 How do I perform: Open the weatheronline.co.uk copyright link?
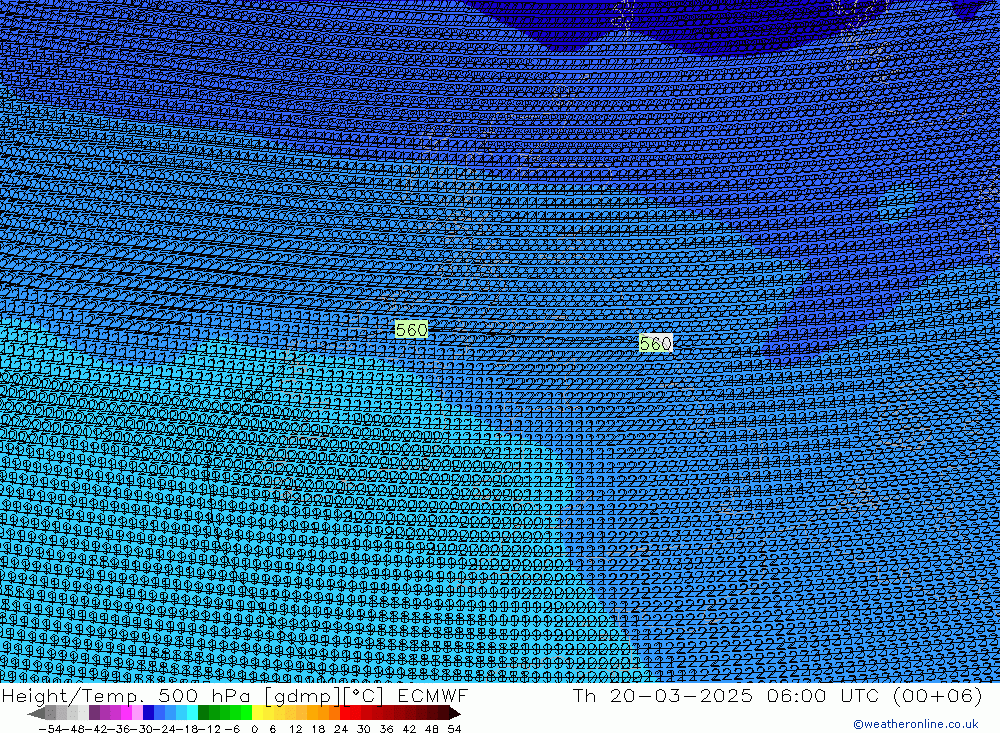[x=915, y=724]
